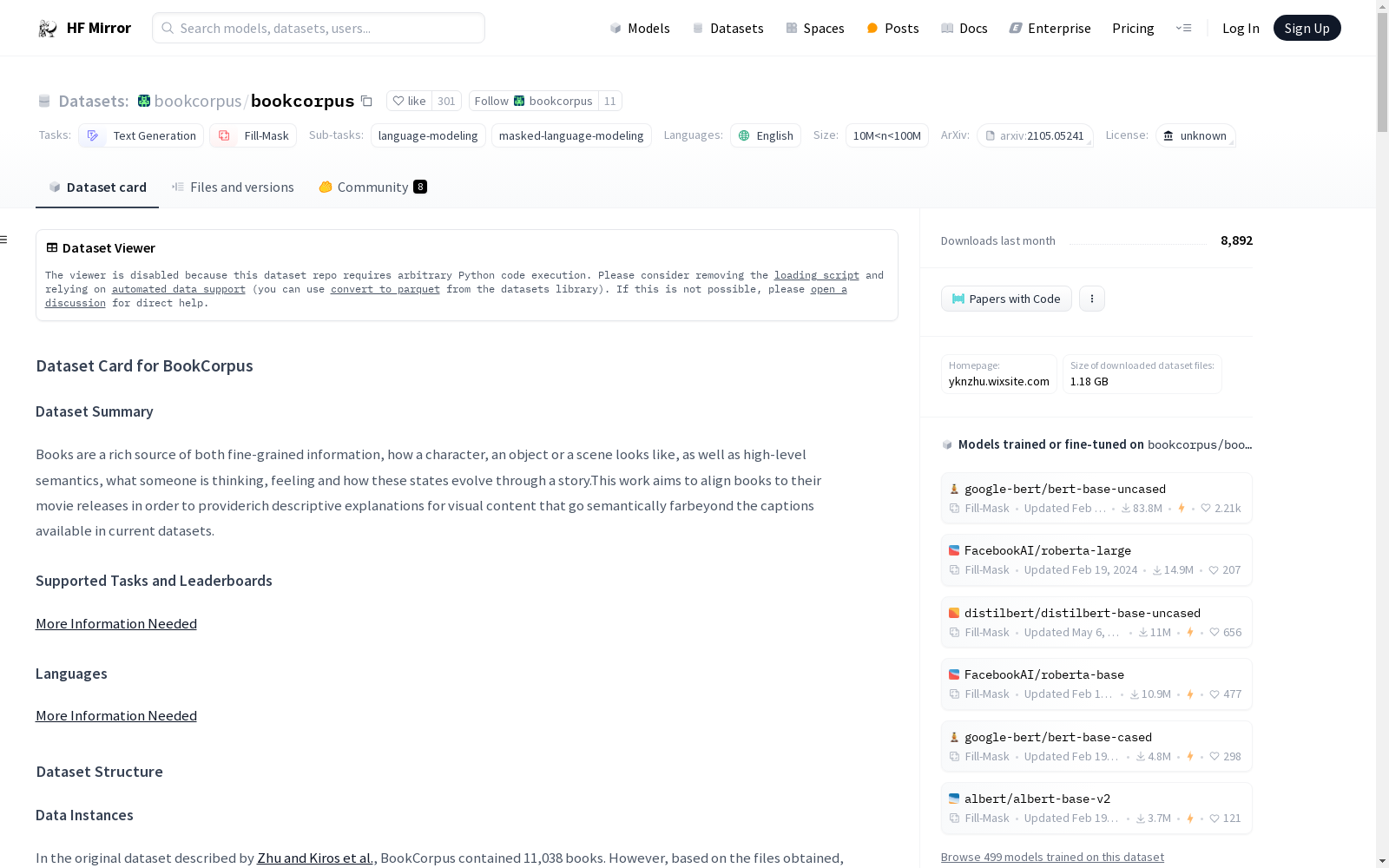Switch to Files and versions tab
The height and width of the screenshot is (868, 1389).
click(x=233, y=187)
